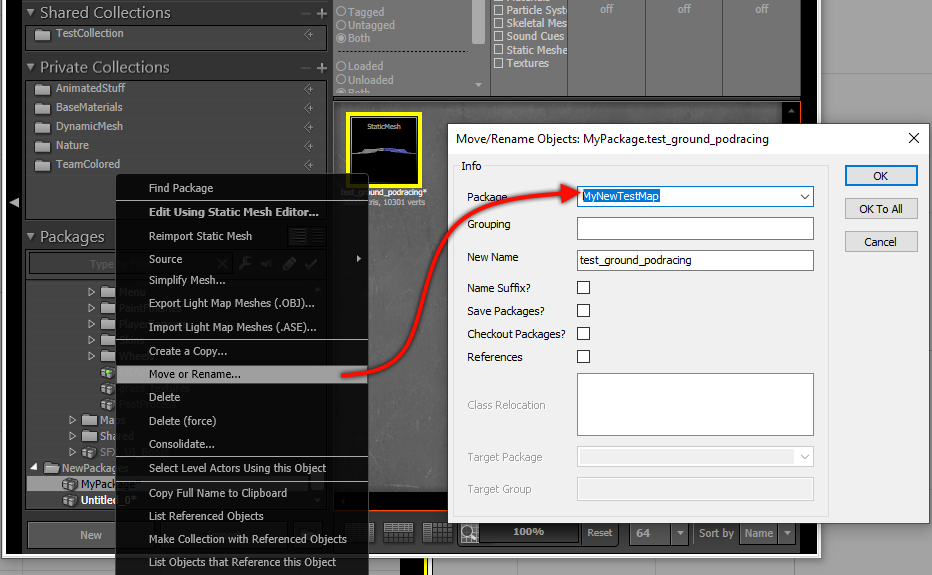The width and height of the screenshot is (932, 575).
Task: Click the 100% thumbnail zoom slider
Action: pyautogui.click(x=528, y=533)
